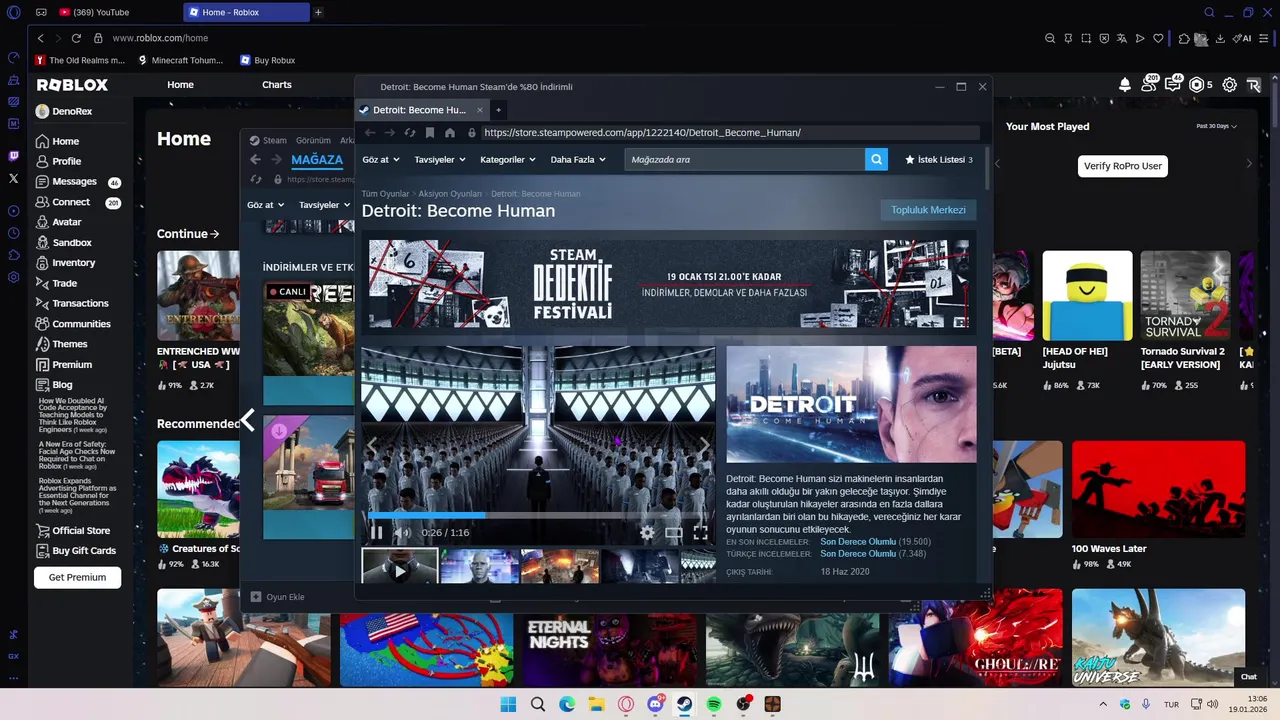Focus the 'Mağazada ara' search field
The width and height of the screenshot is (1280, 720).
click(745, 159)
